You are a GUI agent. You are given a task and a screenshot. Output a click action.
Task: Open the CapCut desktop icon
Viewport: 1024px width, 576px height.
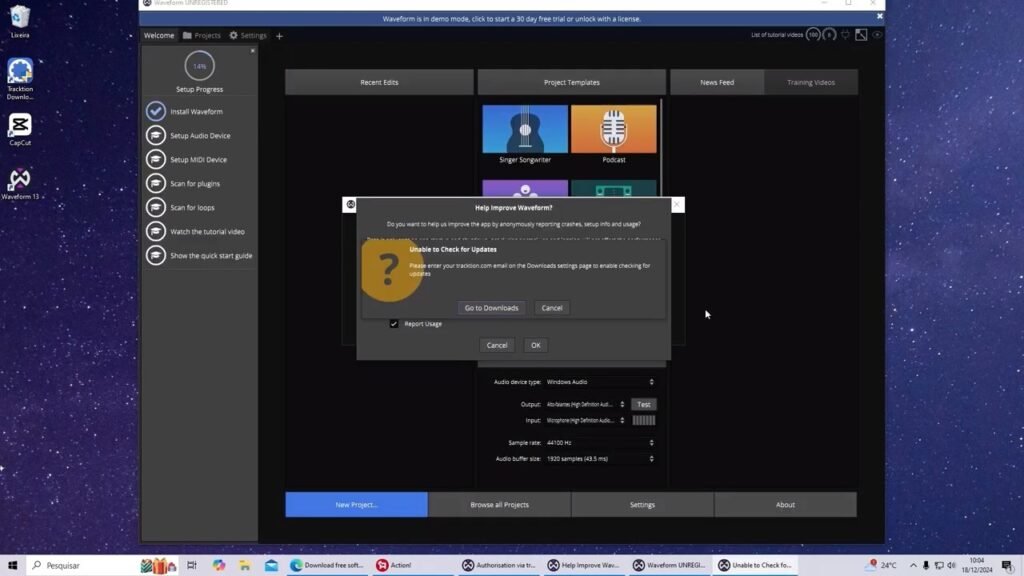20,129
